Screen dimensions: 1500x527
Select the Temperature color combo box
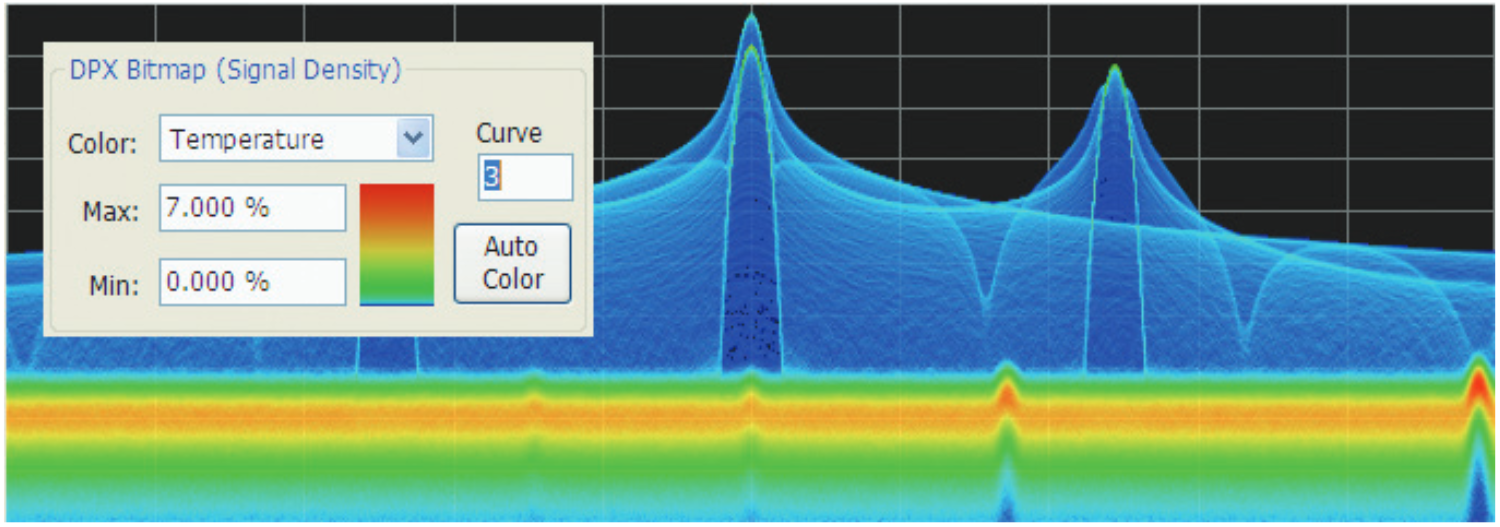click(280, 139)
